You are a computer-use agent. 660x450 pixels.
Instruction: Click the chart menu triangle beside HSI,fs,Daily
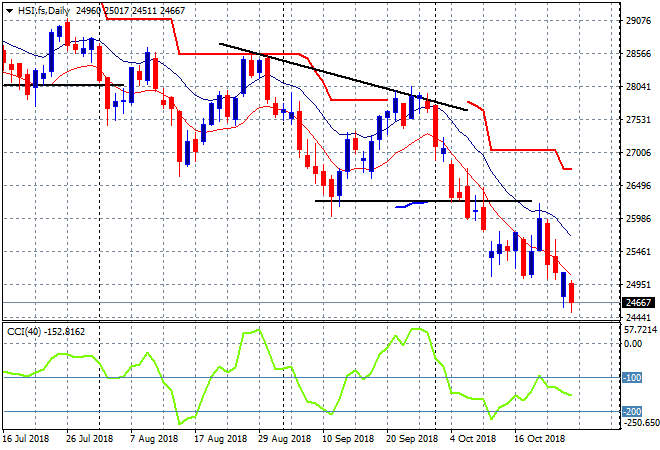9,11
